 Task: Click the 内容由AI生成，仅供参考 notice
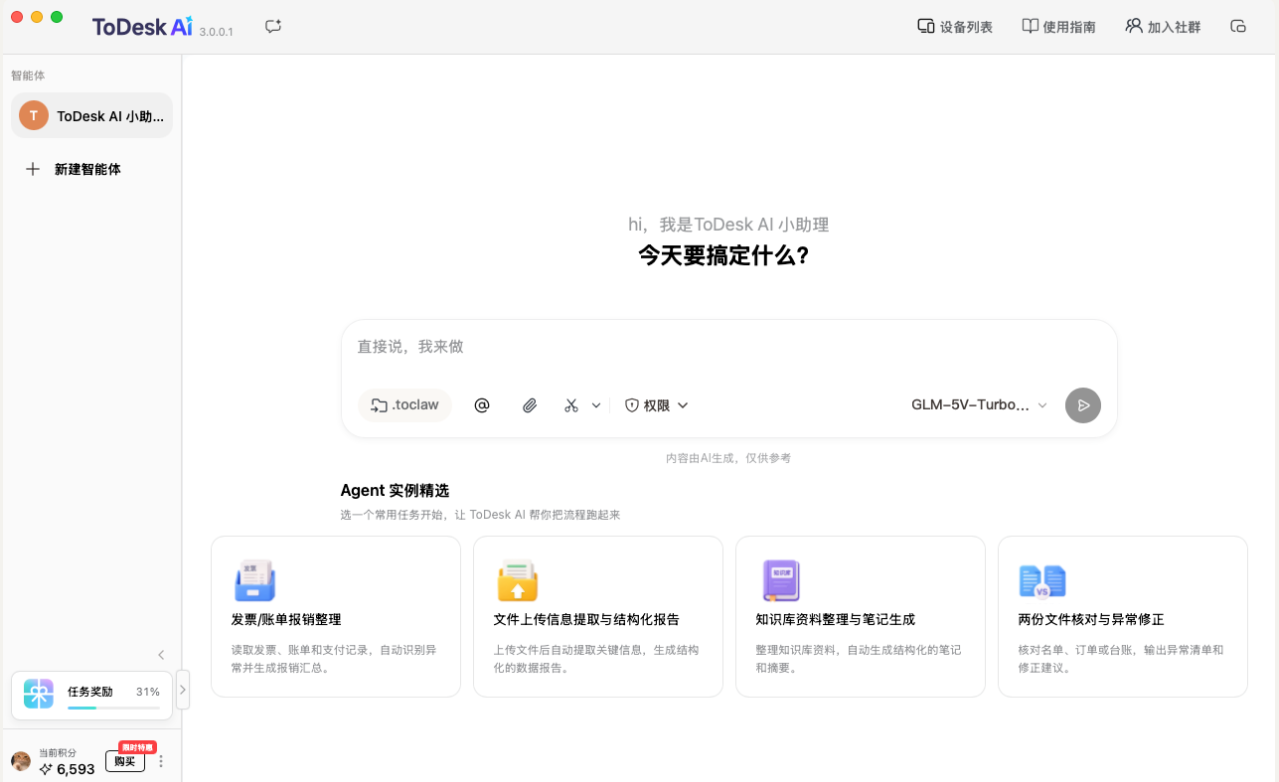click(x=728, y=458)
